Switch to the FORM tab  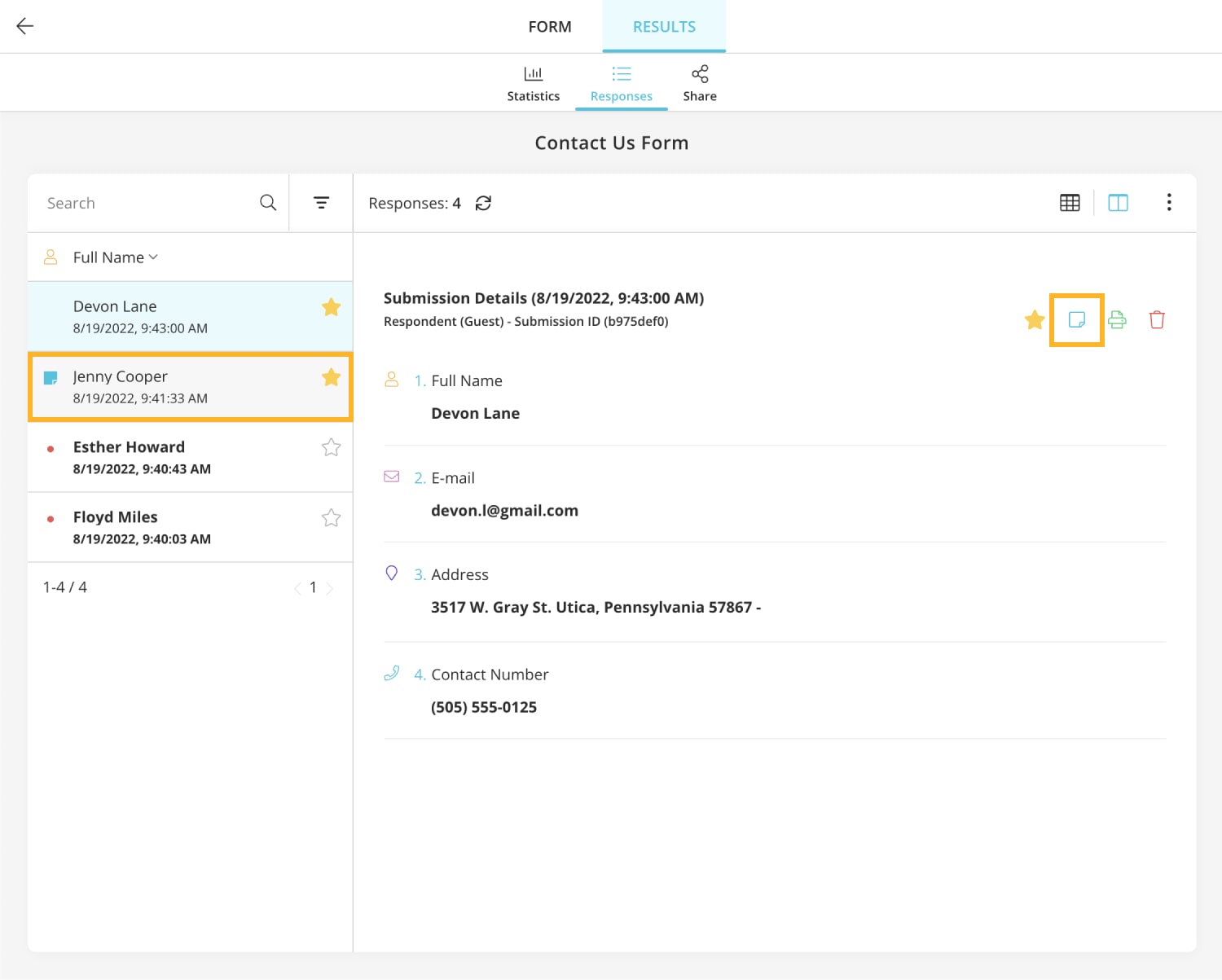pyautogui.click(x=550, y=26)
